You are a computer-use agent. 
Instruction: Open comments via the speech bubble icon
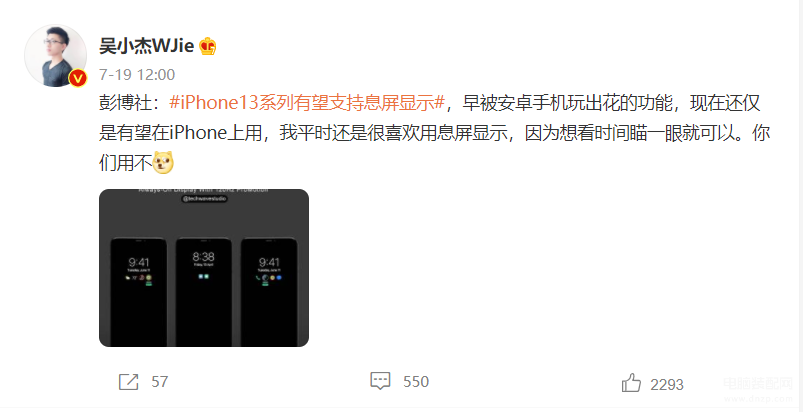tap(381, 381)
